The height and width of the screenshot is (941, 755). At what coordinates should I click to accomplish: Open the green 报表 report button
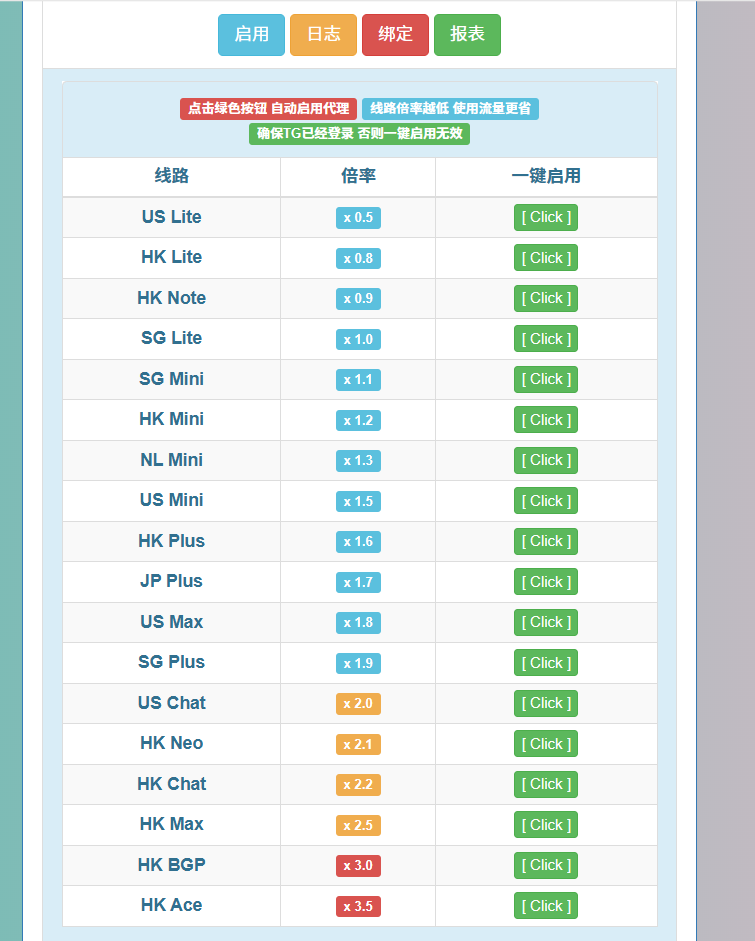coord(467,35)
